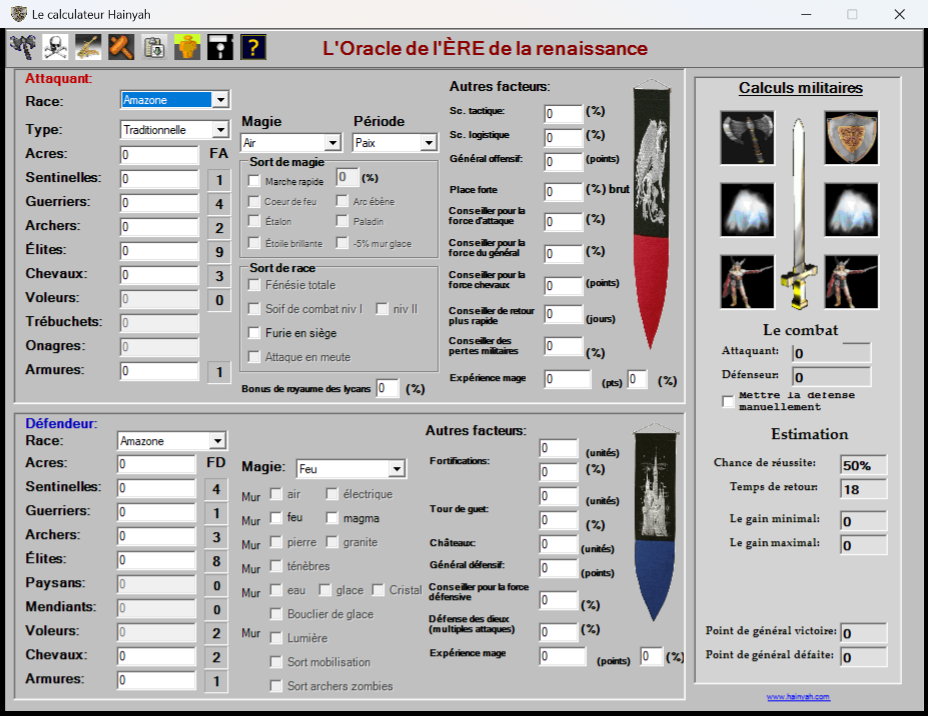Tick the Mur feu checkbox for defender

coord(276,518)
